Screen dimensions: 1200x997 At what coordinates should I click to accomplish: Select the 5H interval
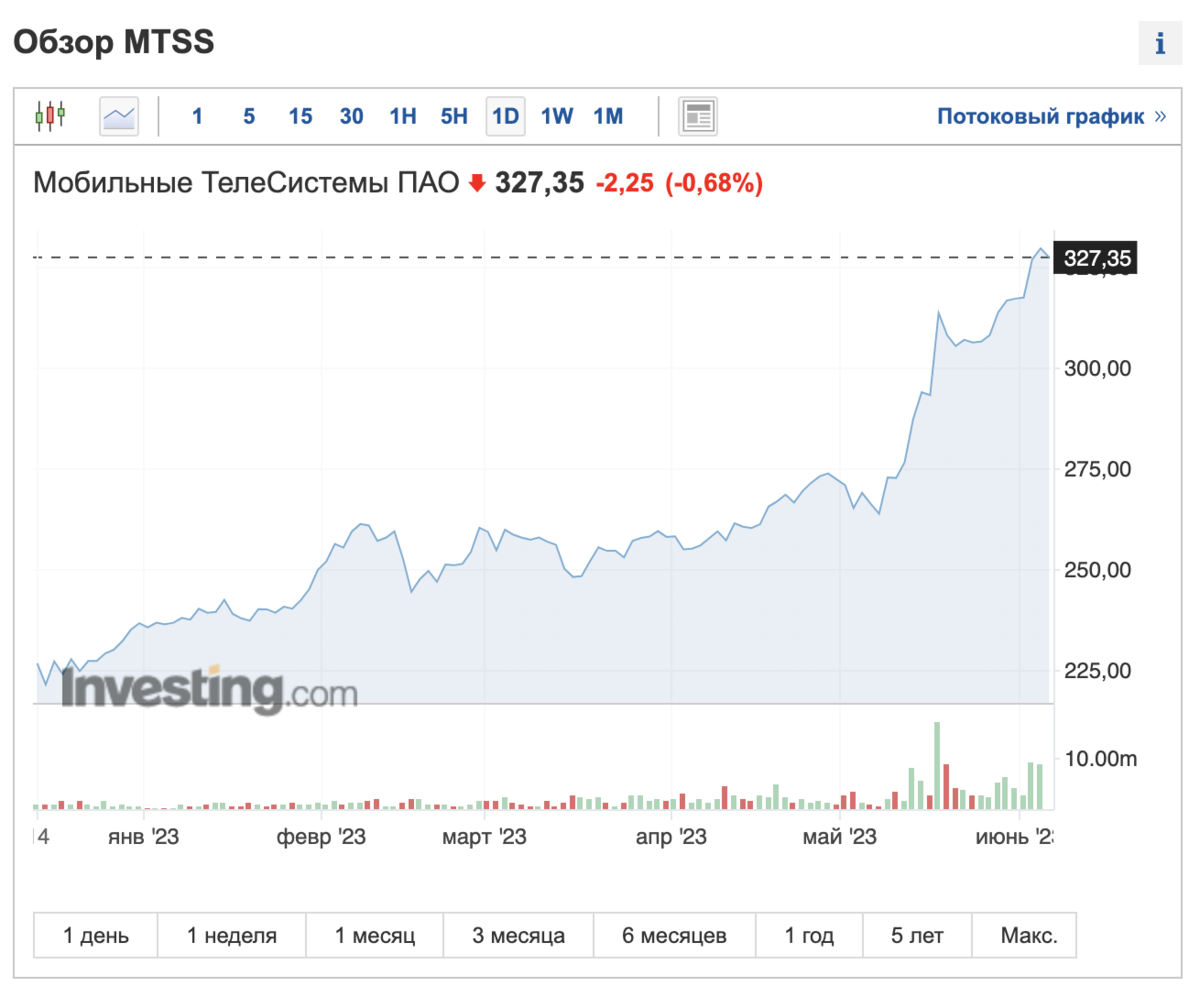click(x=454, y=116)
